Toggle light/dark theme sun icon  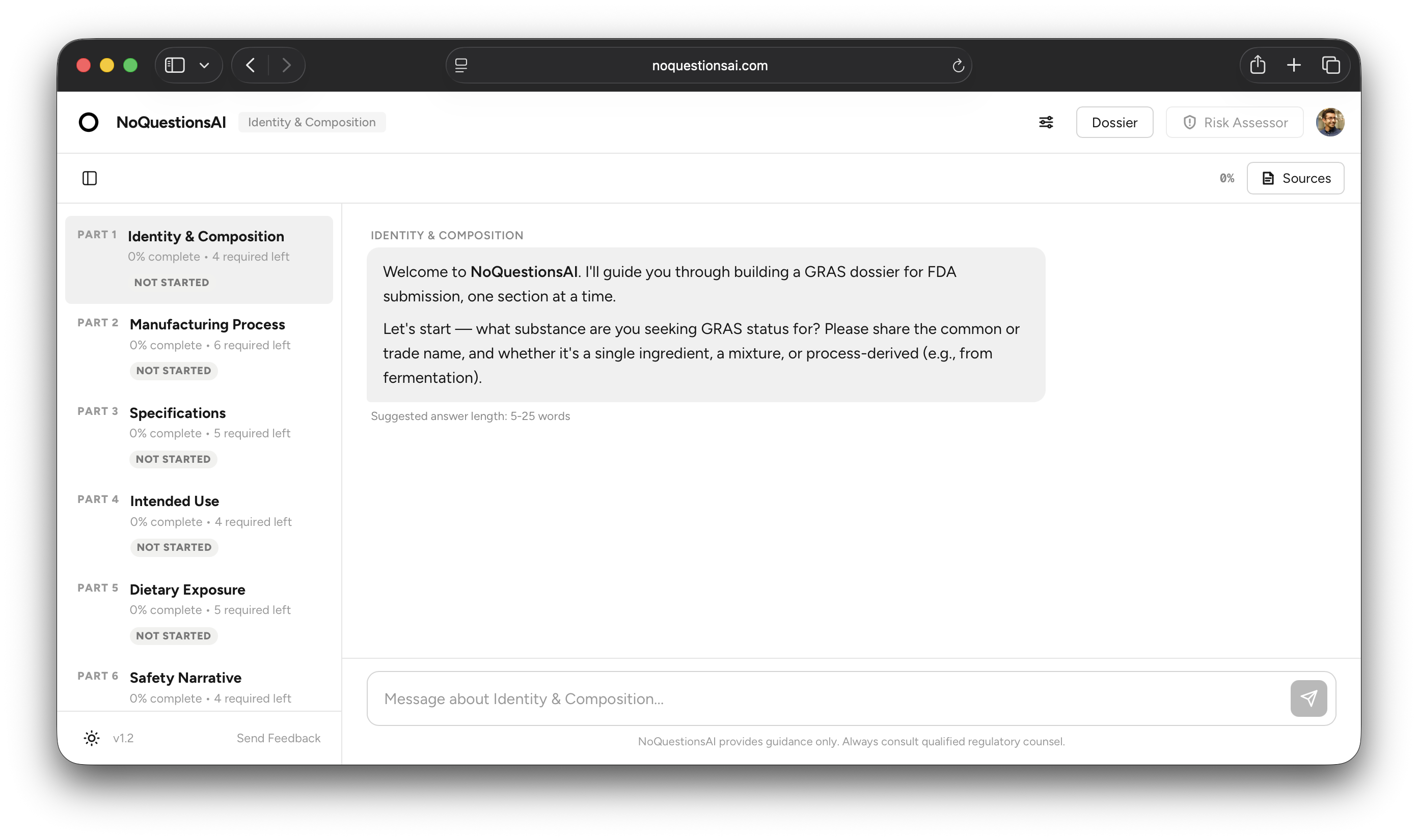[x=92, y=738]
